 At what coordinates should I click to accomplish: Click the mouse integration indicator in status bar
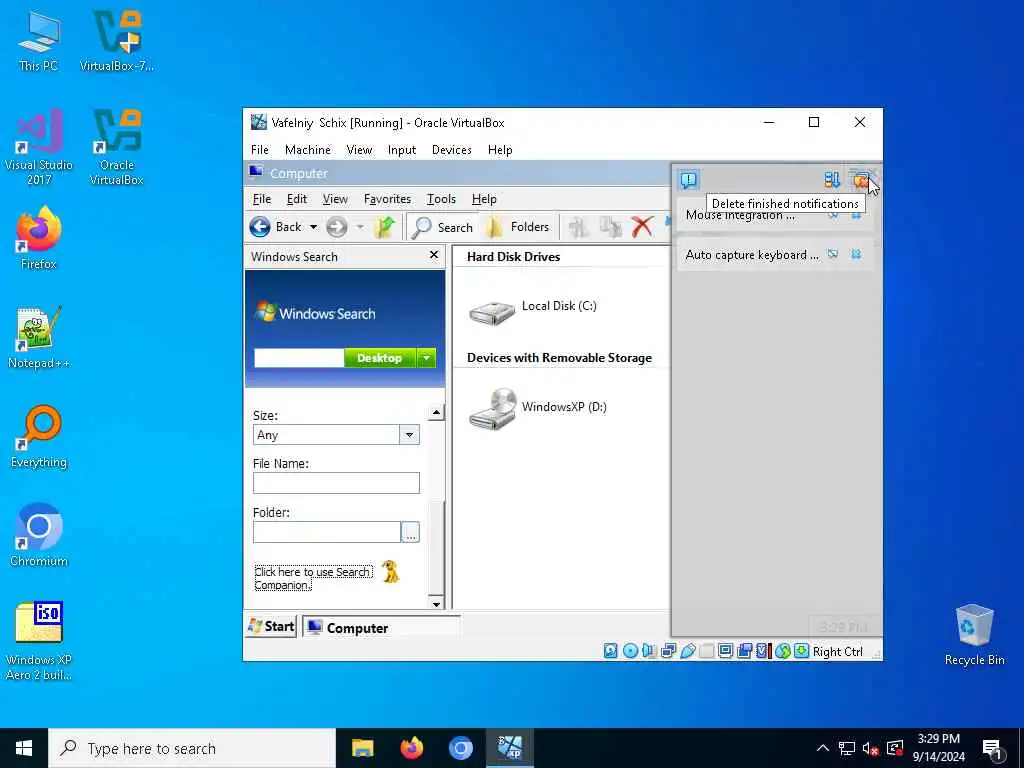(782, 651)
